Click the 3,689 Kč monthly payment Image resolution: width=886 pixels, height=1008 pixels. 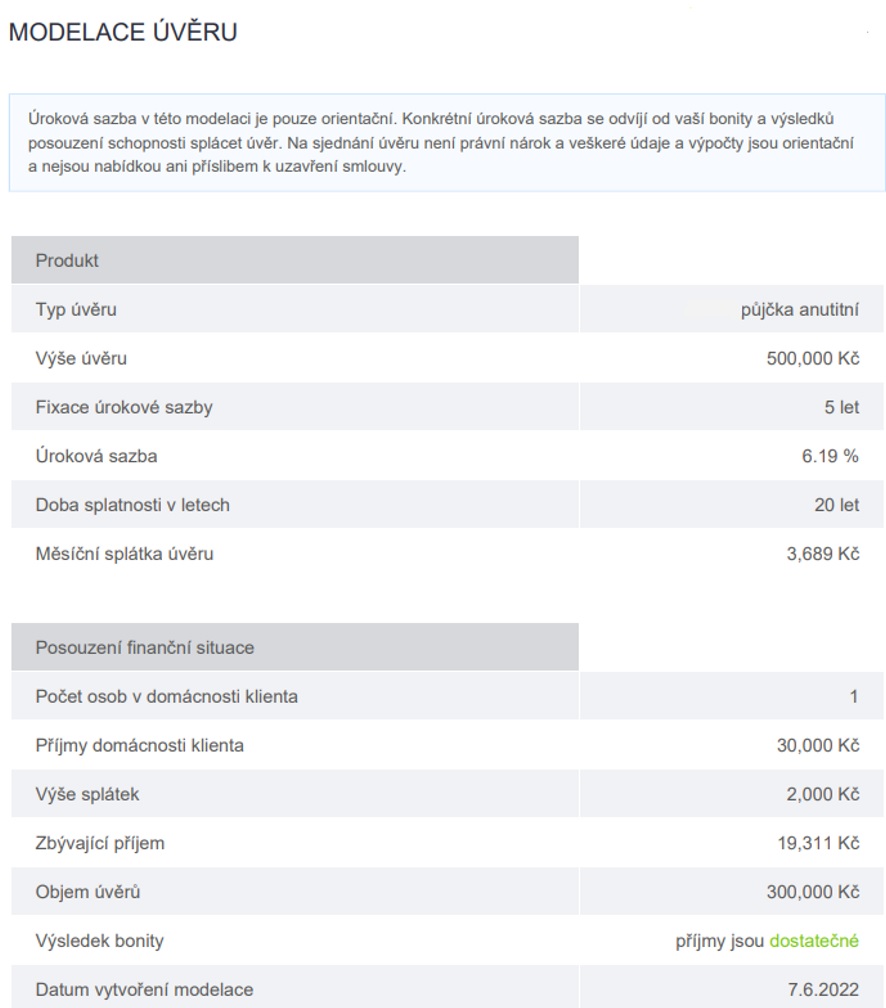[823, 554]
